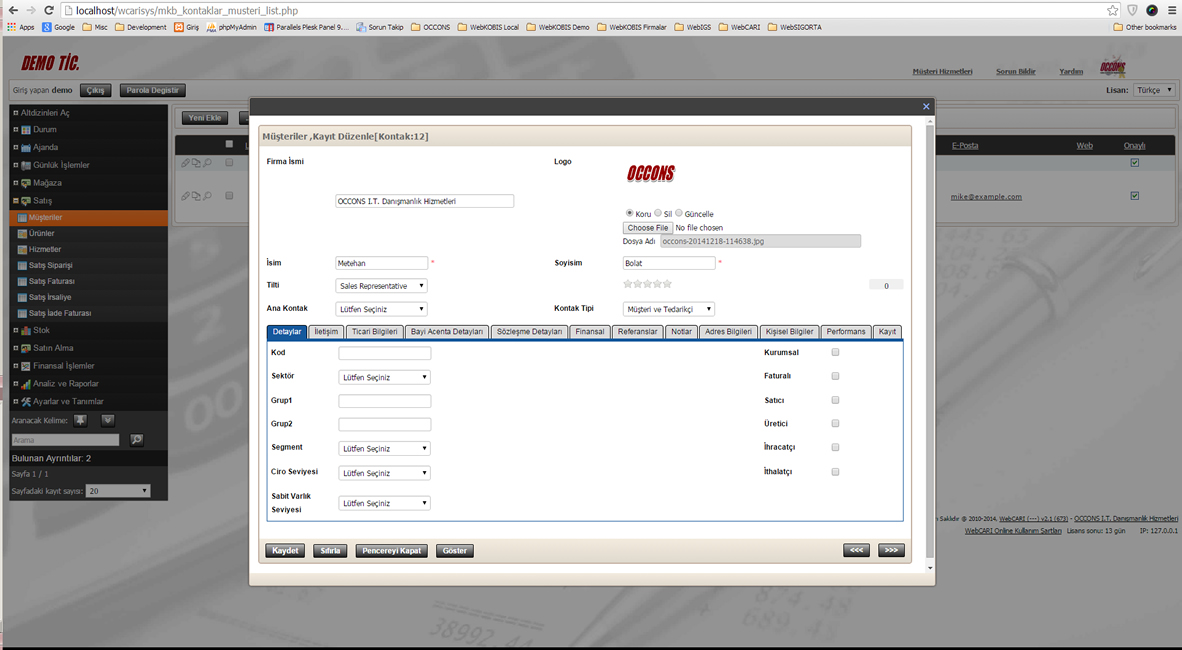1182x650 pixels.
Task: Click the magnifier icon in mike@example.com row
Action: [207, 196]
